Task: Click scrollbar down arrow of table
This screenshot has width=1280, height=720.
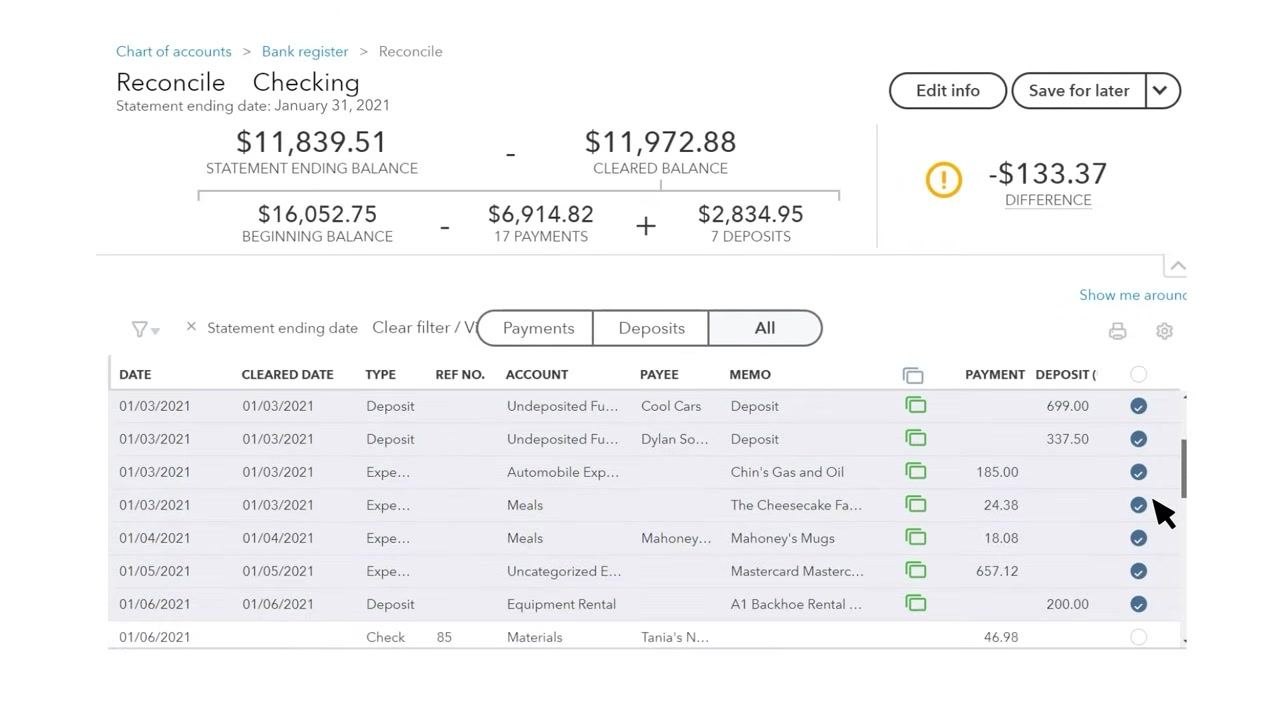Action: tap(1184, 641)
